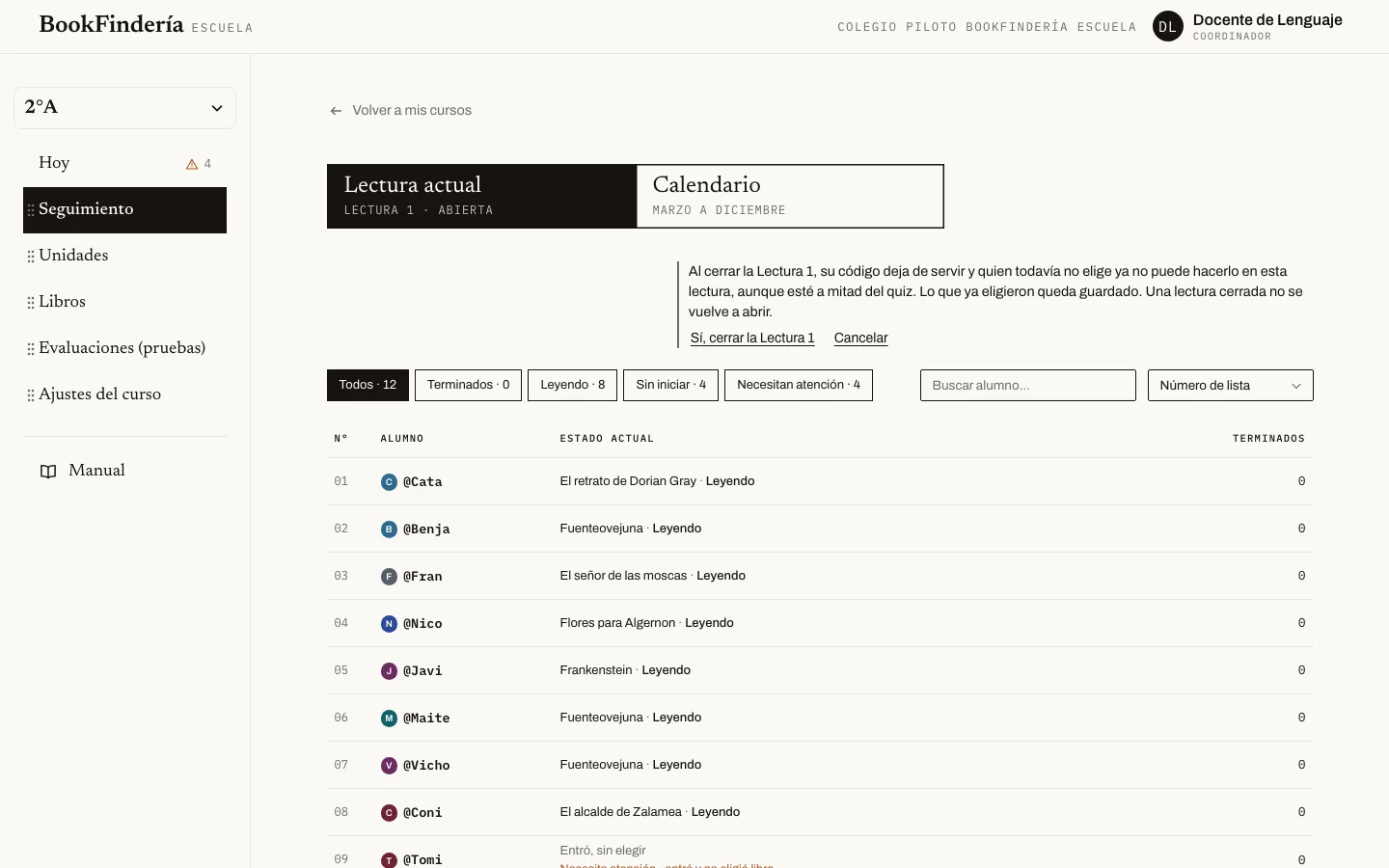
Task: Click the Manual book icon
Action: coord(48,472)
